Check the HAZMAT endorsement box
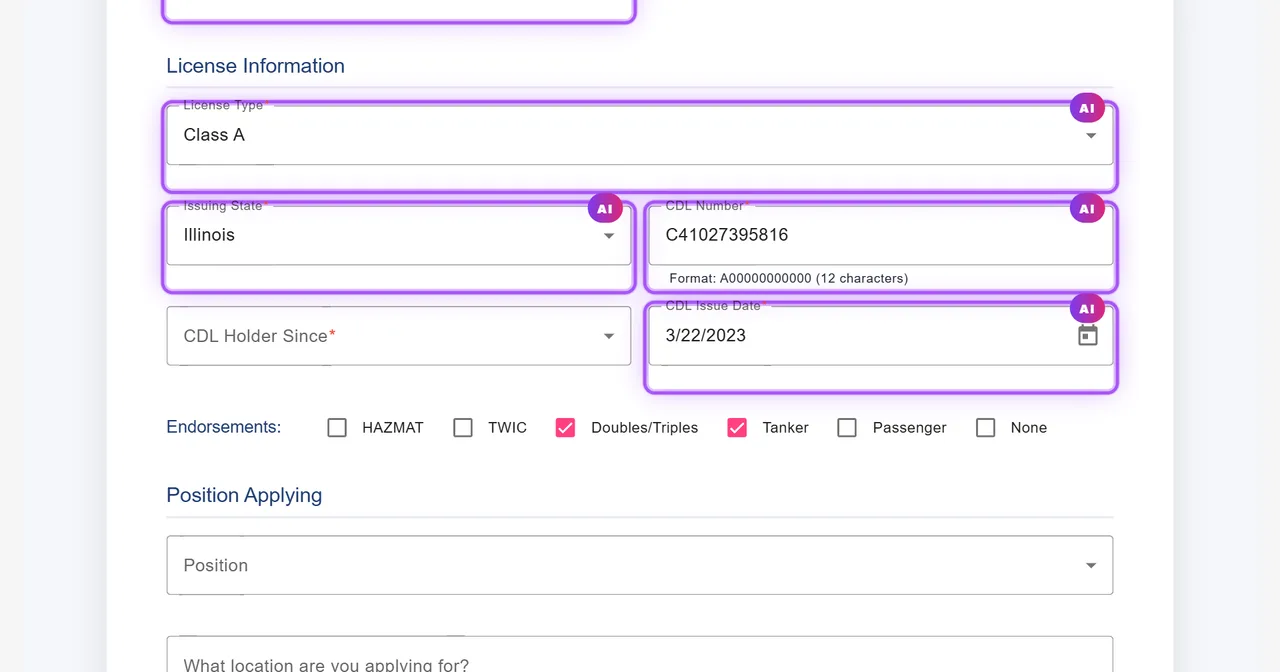 click(337, 428)
